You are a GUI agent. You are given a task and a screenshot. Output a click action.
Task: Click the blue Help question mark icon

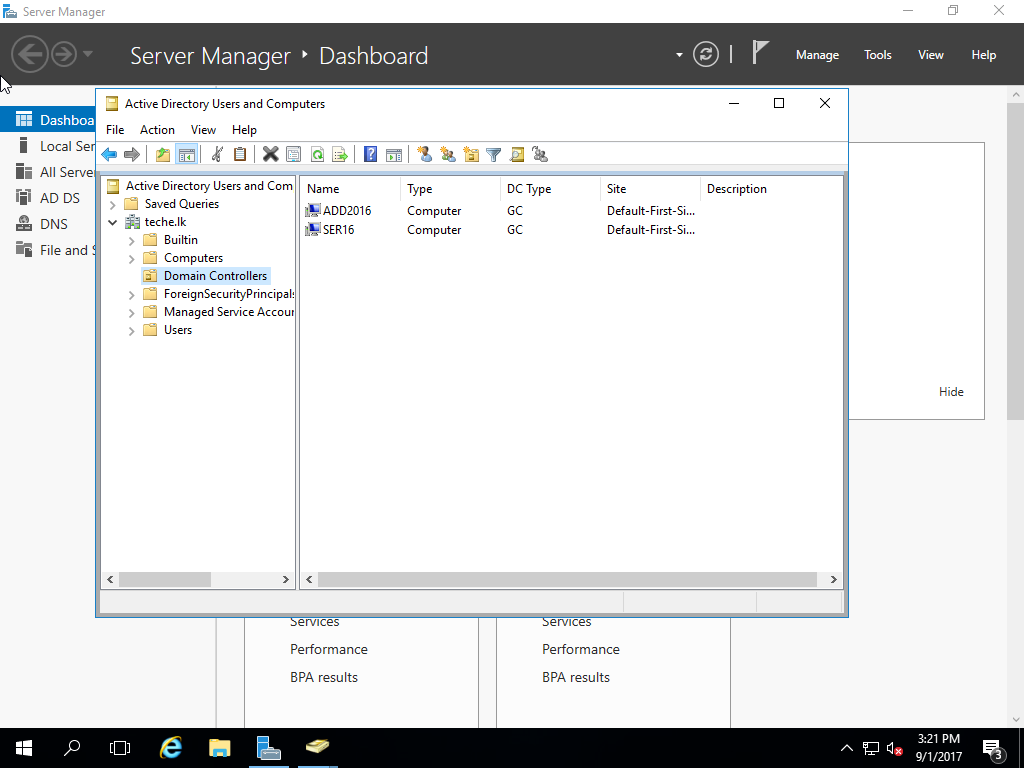(370, 154)
